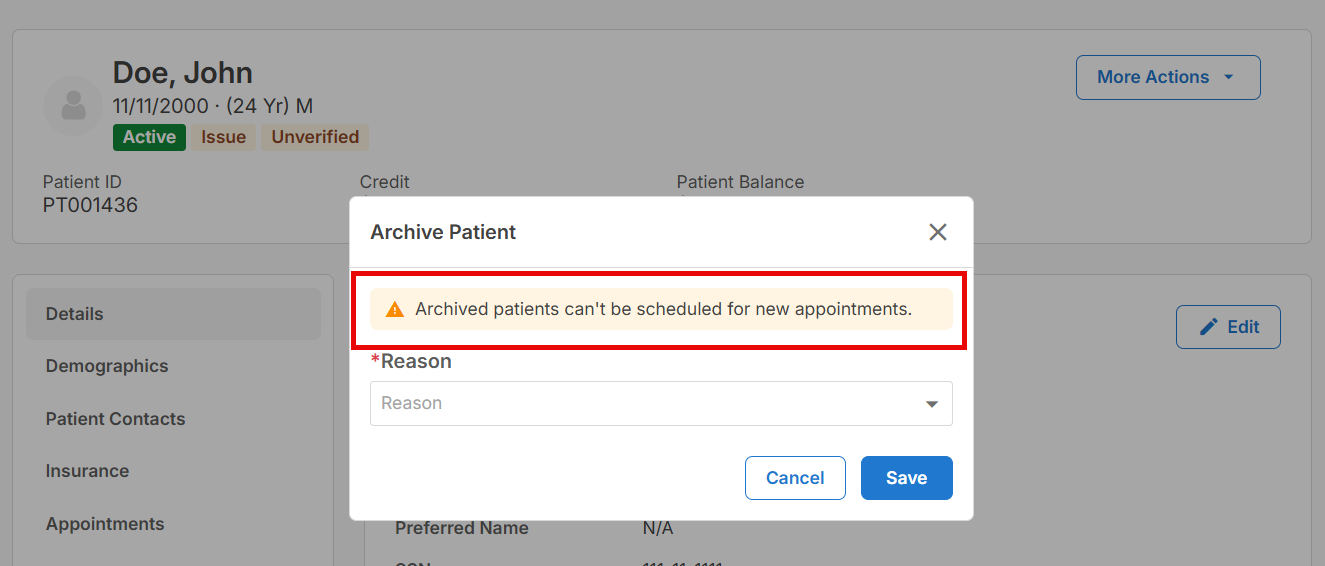The height and width of the screenshot is (566, 1325).
Task: Click the Edit button
Action: [x=1228, y=327]
